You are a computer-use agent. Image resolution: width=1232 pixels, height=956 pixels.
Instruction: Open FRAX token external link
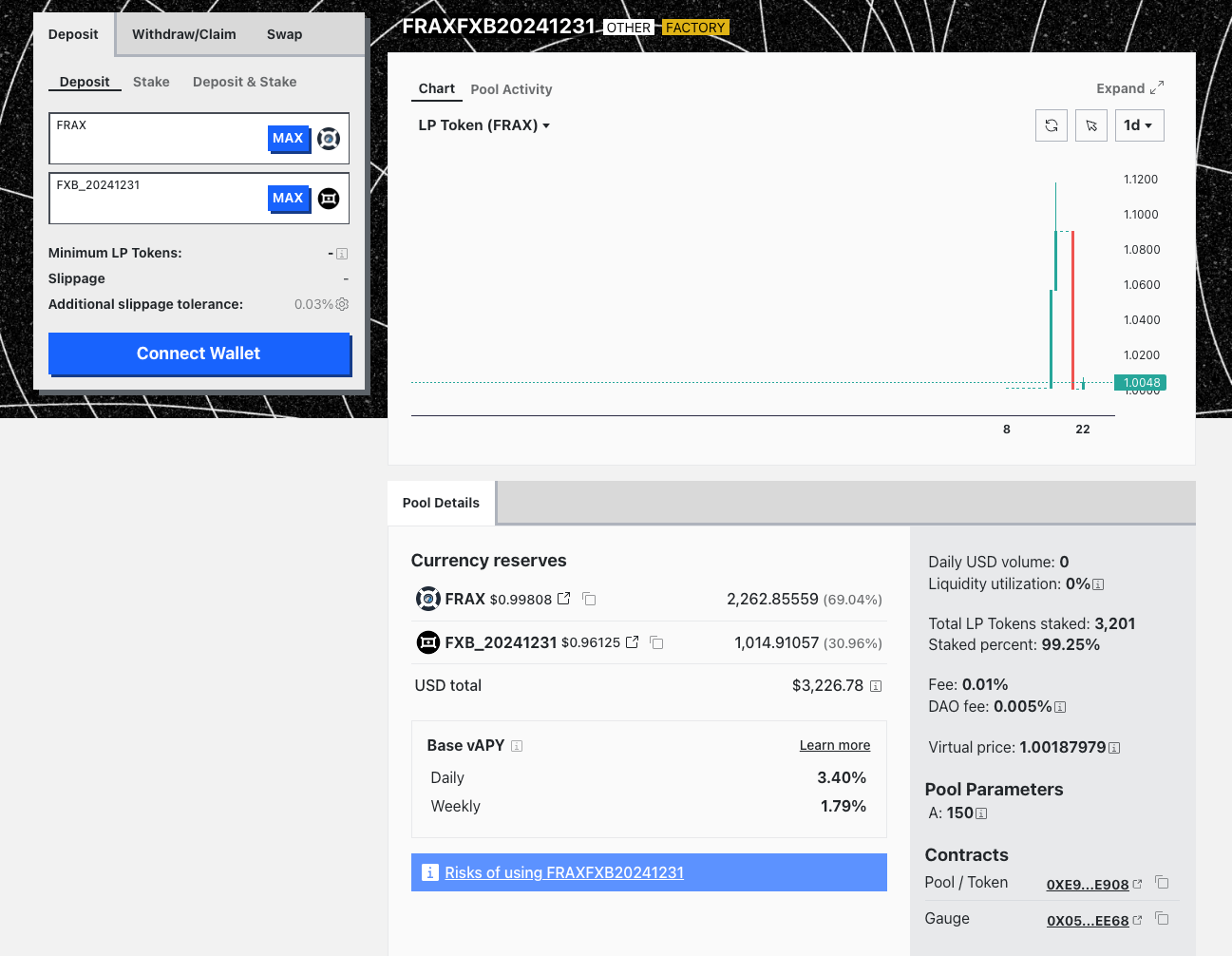pyautogui.click(x=564, y=599)
